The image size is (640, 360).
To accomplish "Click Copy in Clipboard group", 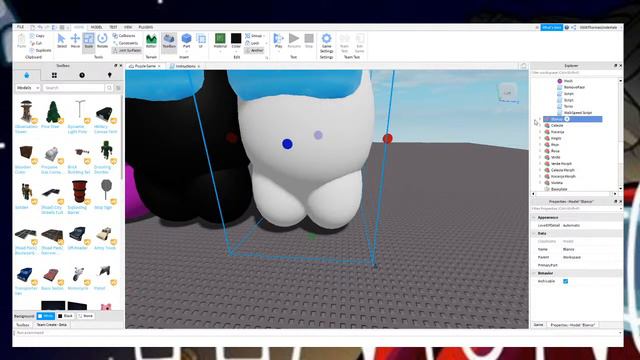I will tap(37, 36).
